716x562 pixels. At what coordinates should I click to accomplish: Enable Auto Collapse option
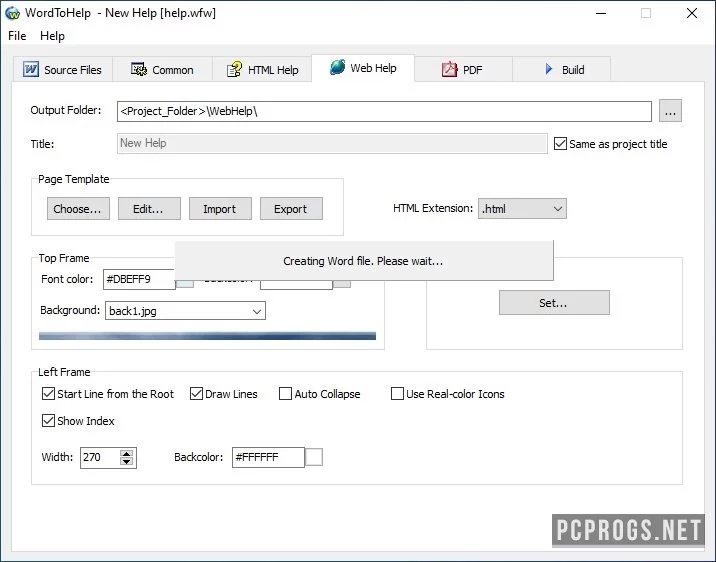(285, 394)
